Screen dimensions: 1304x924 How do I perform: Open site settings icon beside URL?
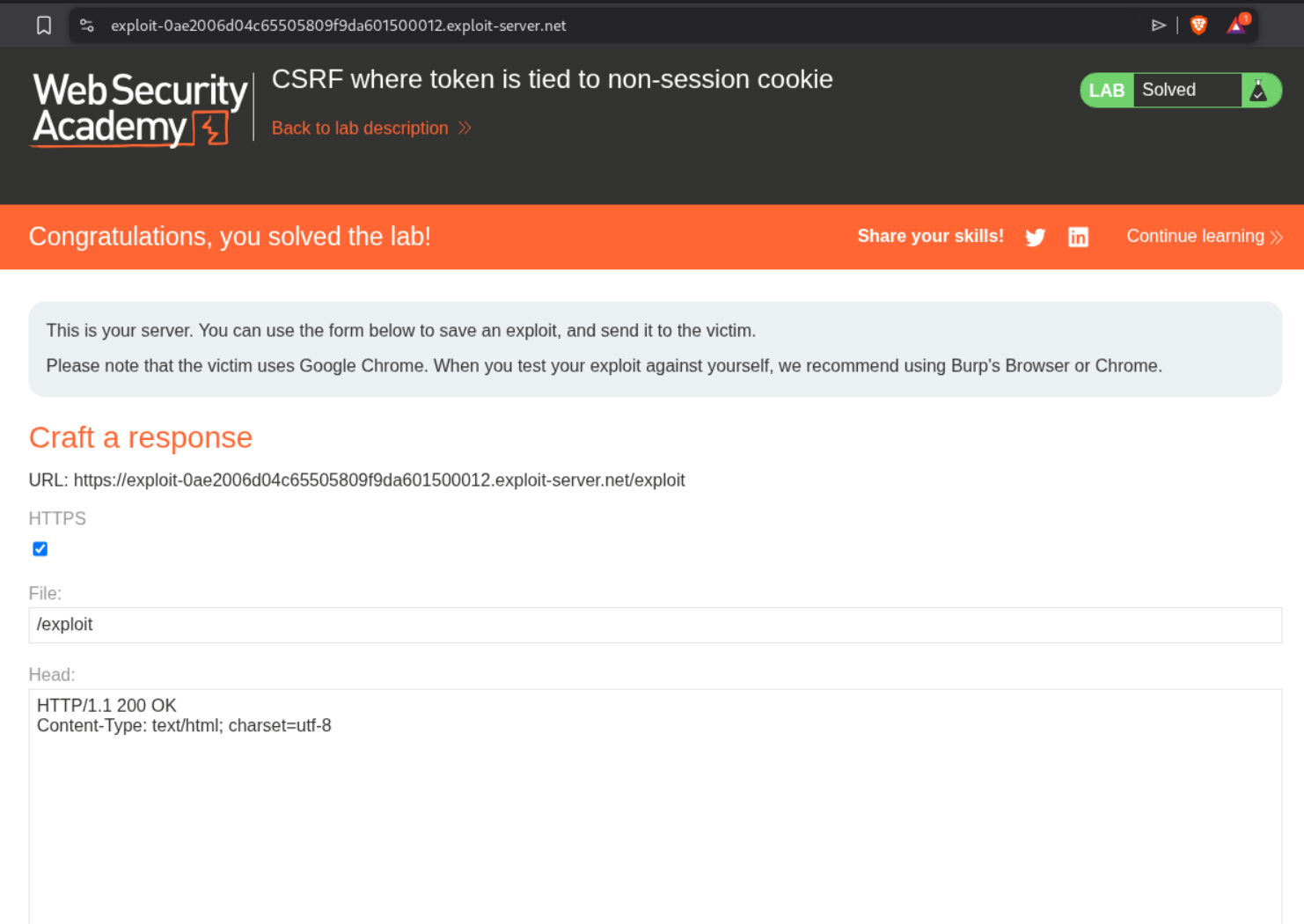coord(87,26)
